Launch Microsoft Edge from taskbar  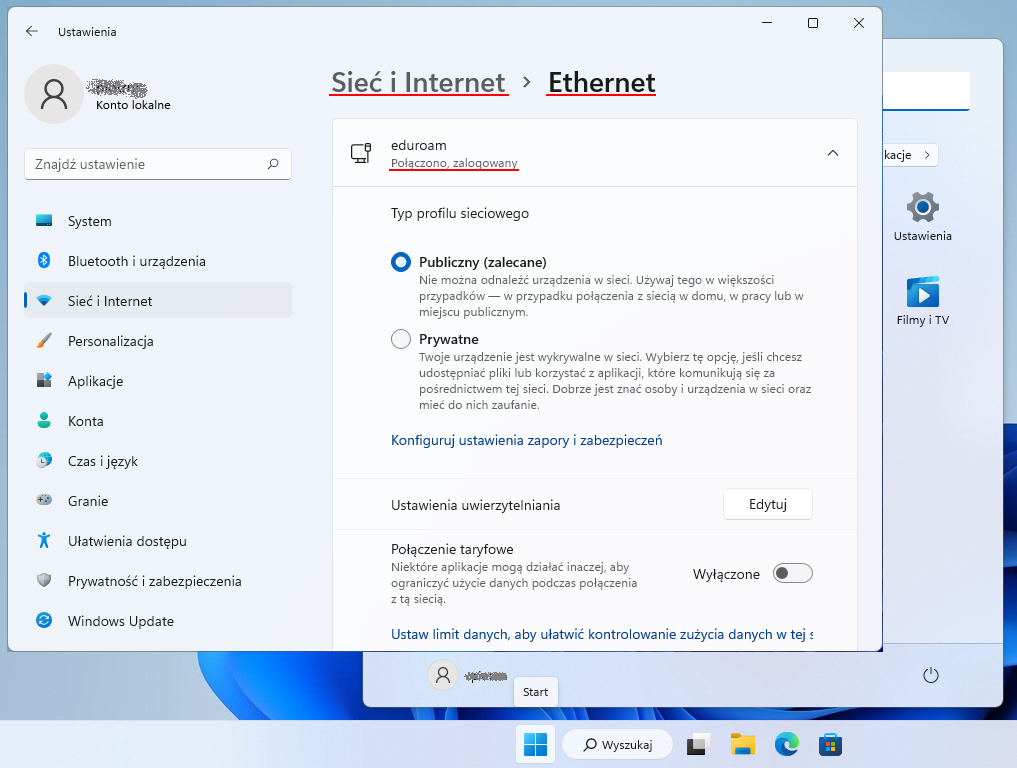[787, 744]
